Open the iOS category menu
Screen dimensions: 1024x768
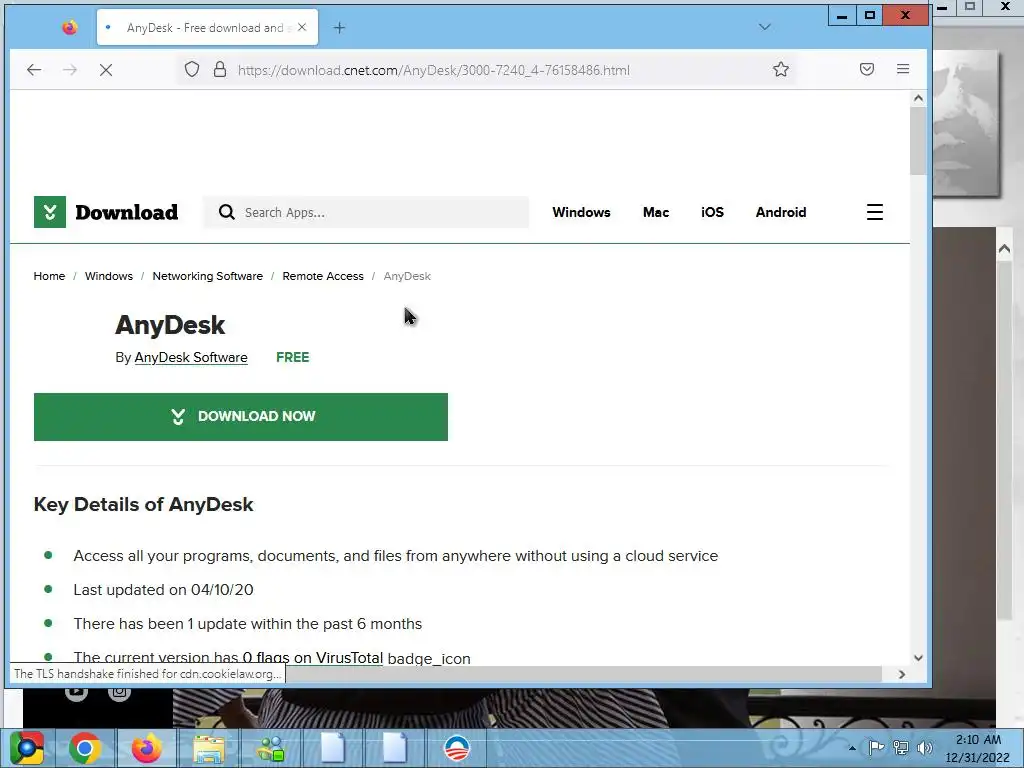pos(712,212)
